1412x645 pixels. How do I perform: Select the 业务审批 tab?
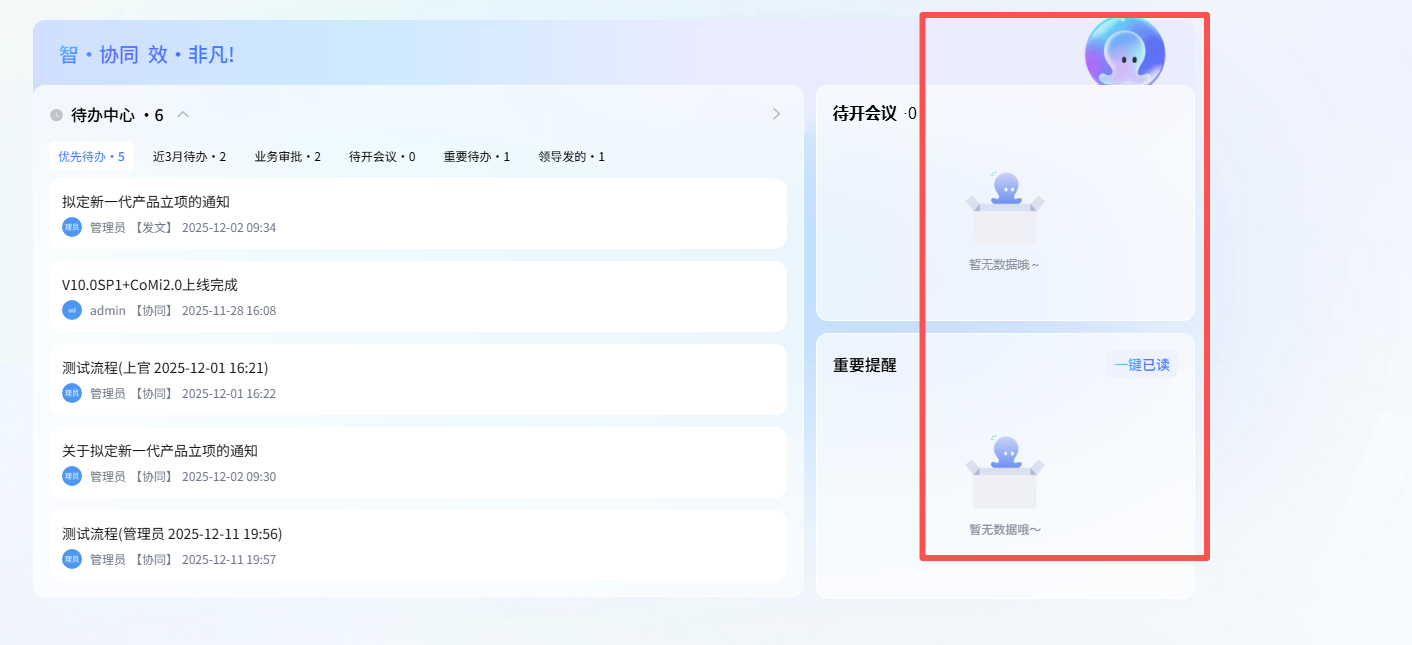[287, 157]
